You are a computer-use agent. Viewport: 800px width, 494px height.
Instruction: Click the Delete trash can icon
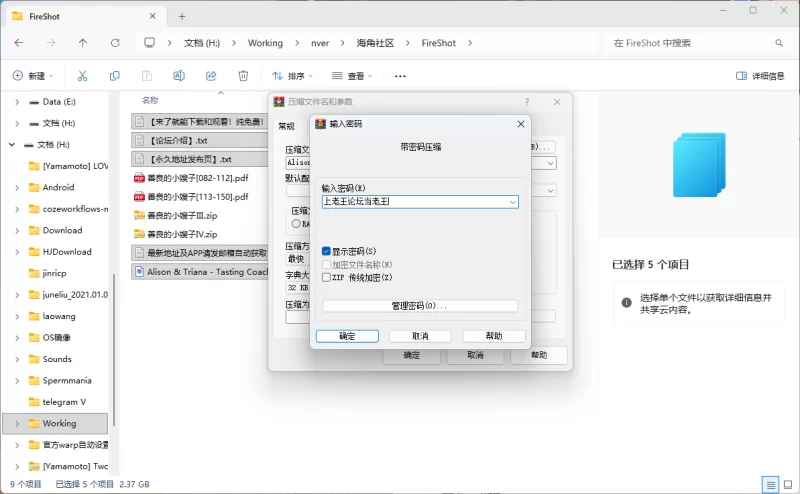click(243, 76)
